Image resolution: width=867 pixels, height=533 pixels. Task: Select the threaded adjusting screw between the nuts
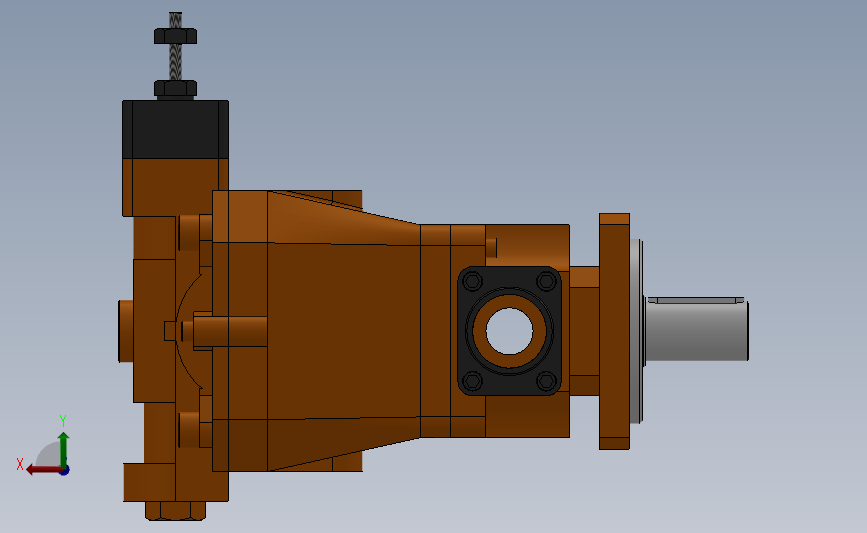coord(175,62)
